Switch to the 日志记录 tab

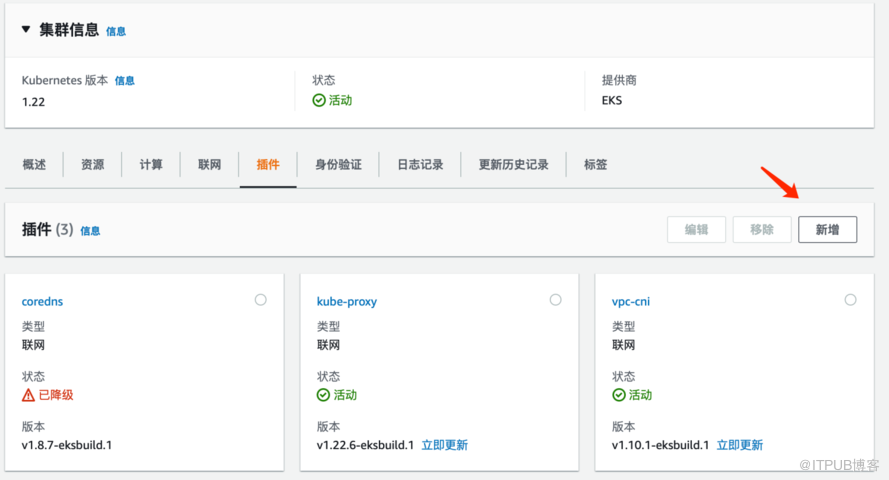pyautogui.click(x=420, y=165)
